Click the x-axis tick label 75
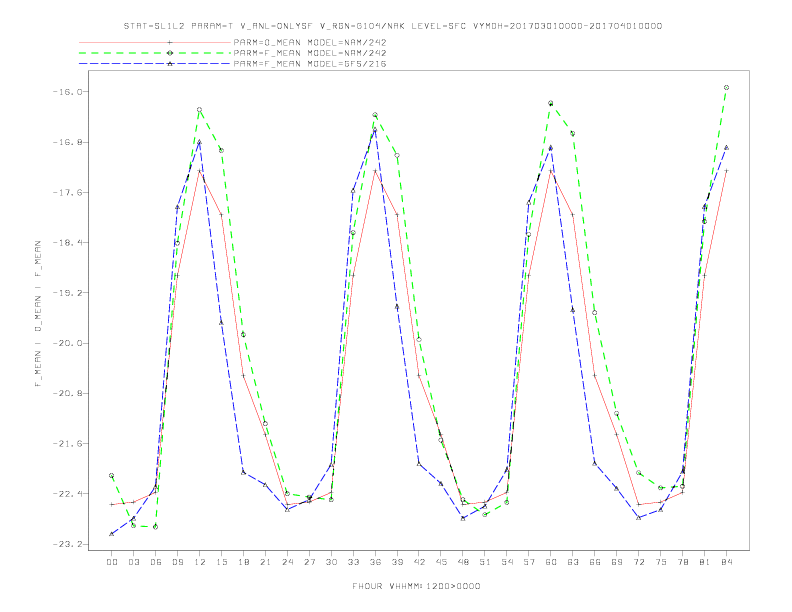This screenshot has width=792, height=612. [x=661, y=562]
